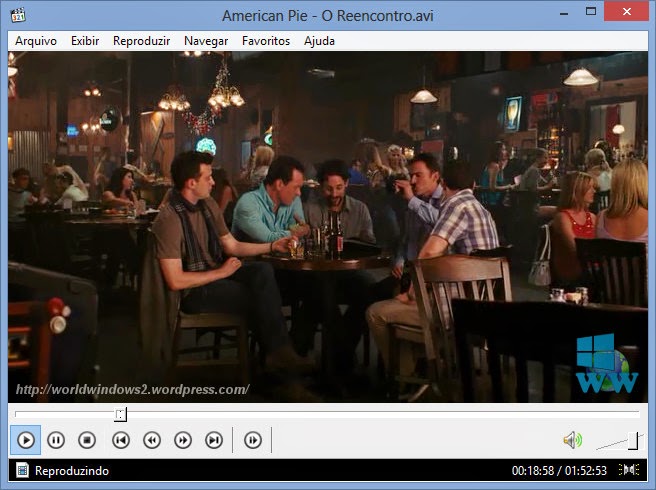The width and height of the screenshot is (656, 490).
Task: Click the time display 00:18:58 / 01:52:53
Action: [x=559, y=471]
